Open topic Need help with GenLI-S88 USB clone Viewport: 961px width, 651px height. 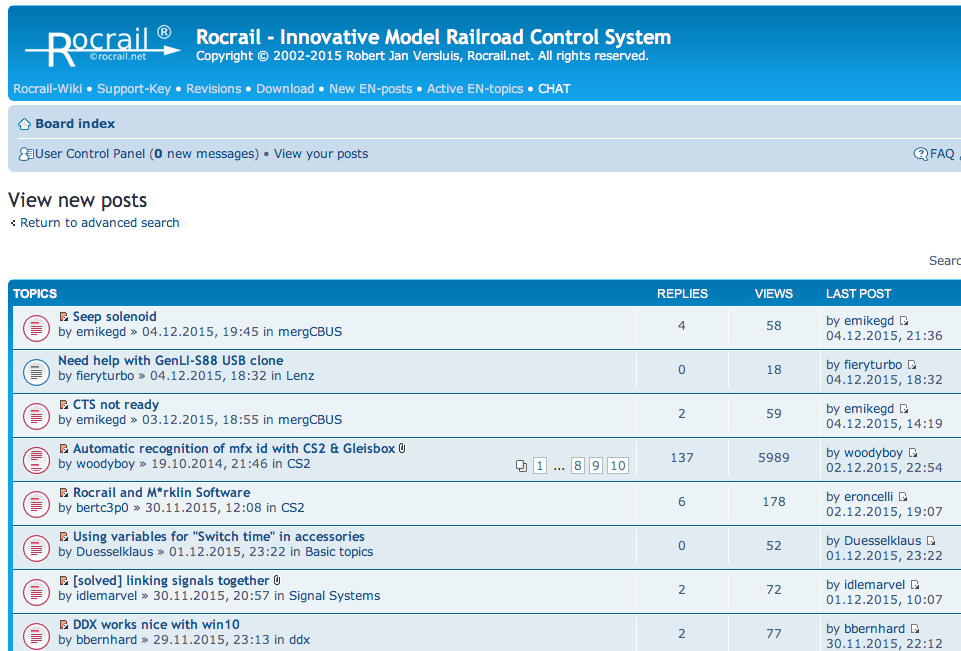click(170, 360)
